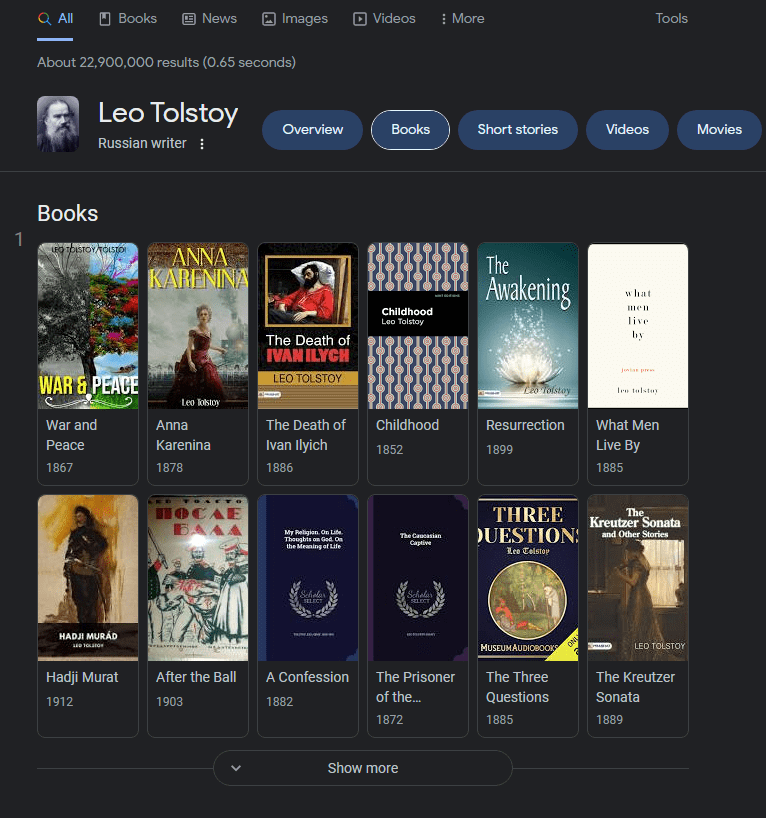Open the Three Questions book cover
The image size is (766, 818).
(528, 578)
